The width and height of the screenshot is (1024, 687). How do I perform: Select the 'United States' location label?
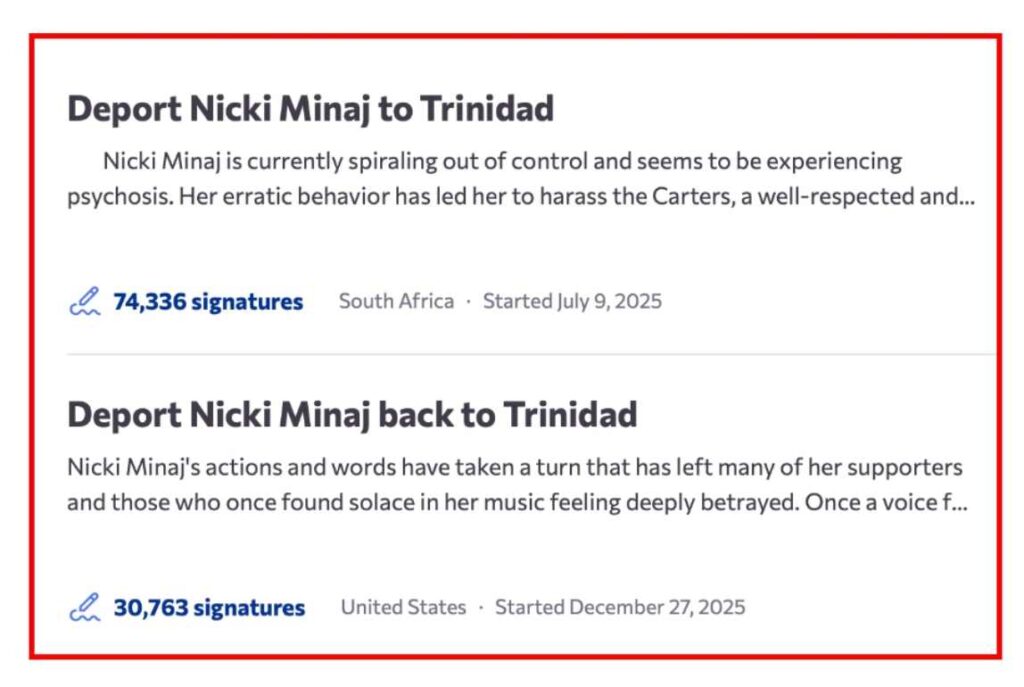pyautogui.click(x=403, y=606)
